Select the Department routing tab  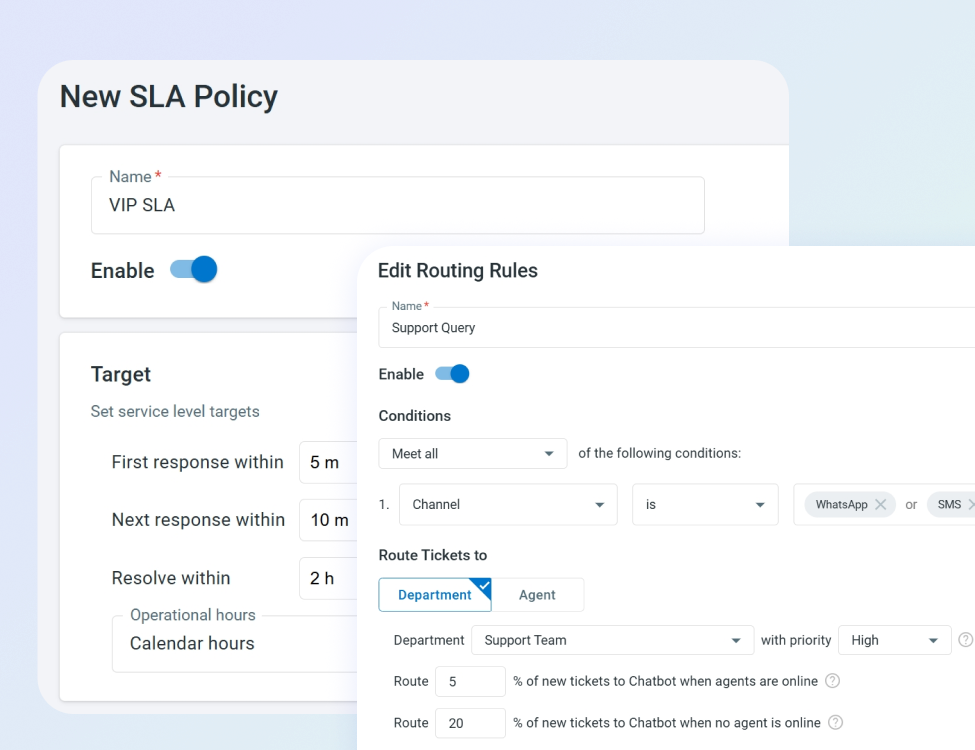434,595
